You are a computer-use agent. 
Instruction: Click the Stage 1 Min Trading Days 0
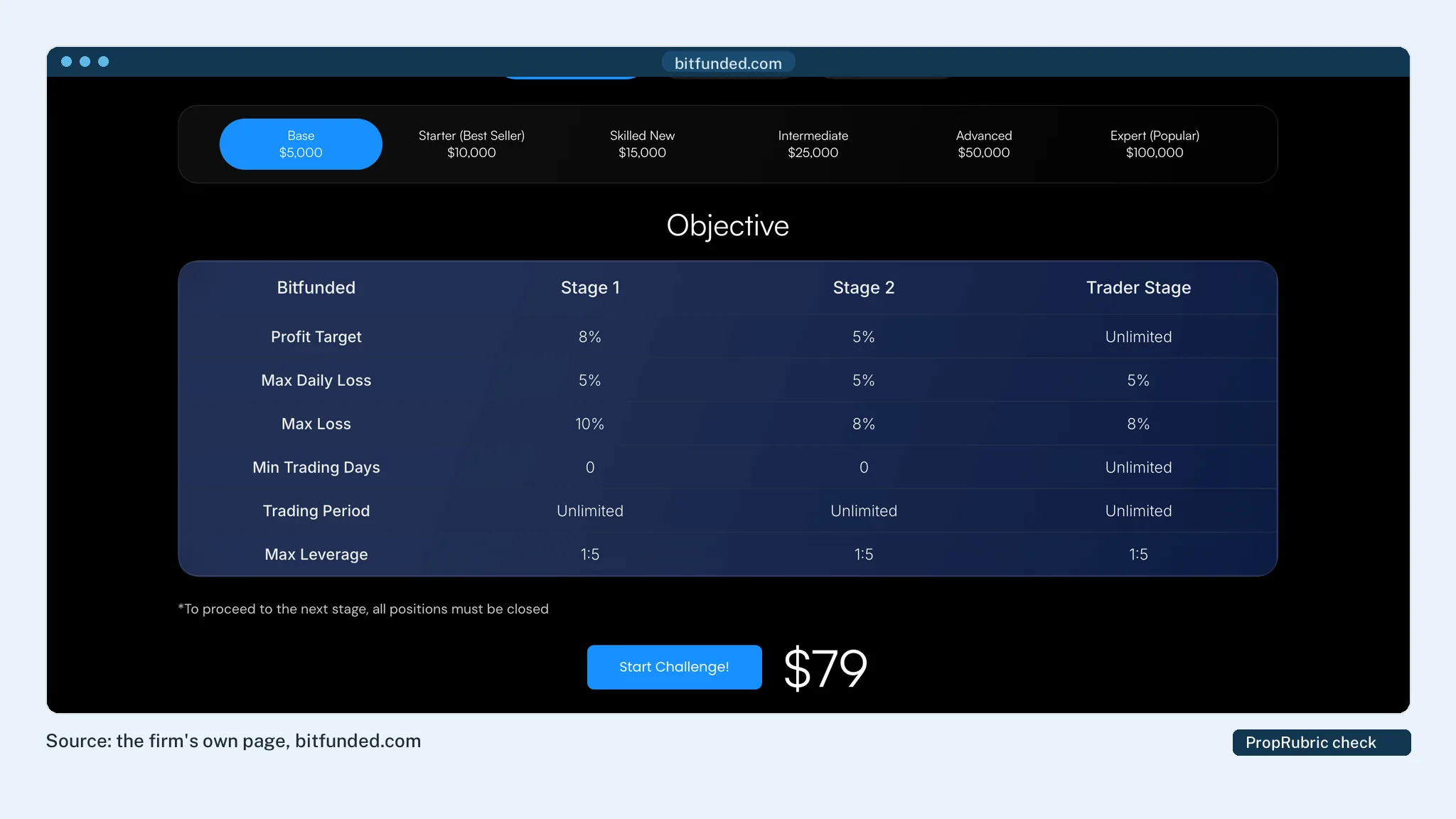click(590, 467)
